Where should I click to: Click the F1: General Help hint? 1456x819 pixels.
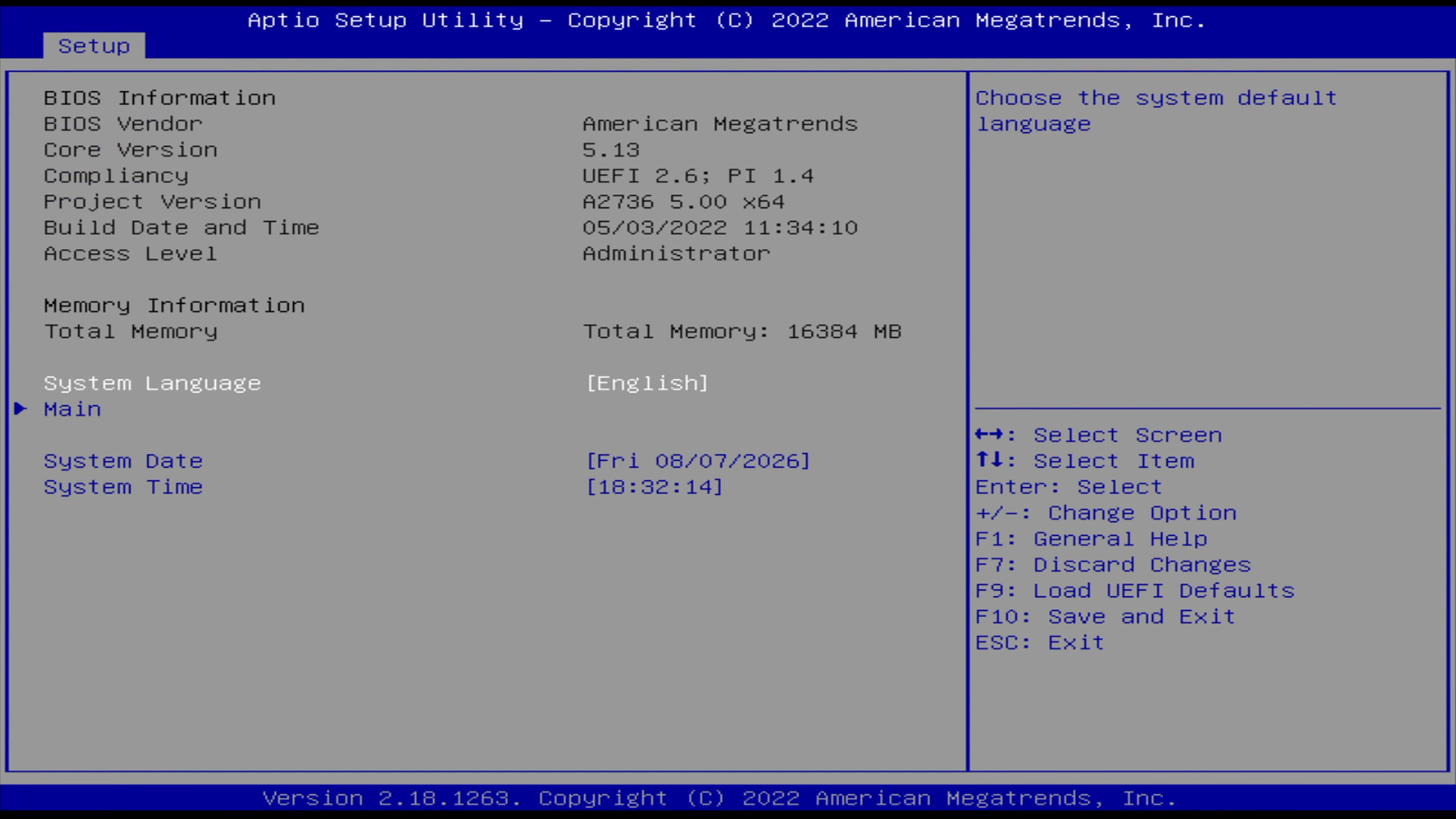point(1092,539)
